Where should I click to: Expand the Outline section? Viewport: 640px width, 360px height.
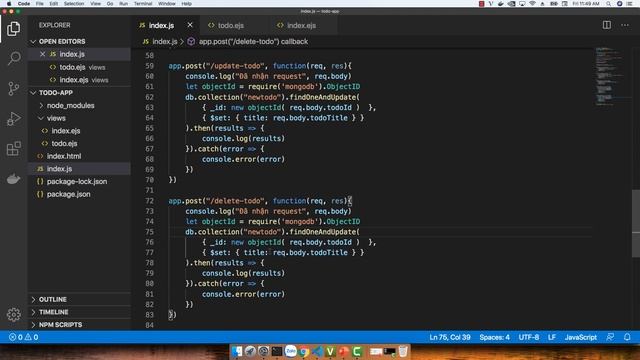click(x=53, y=300)
